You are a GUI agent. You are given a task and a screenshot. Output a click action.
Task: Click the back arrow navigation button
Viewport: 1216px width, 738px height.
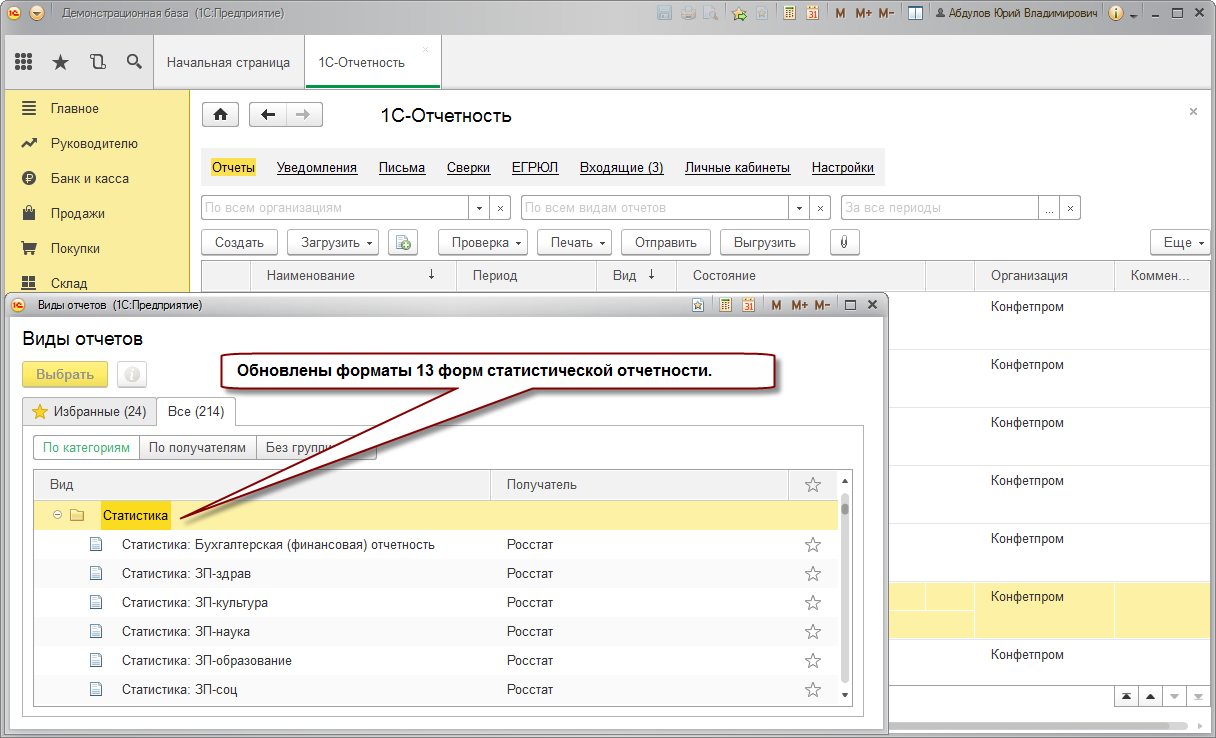pos(267,115)
